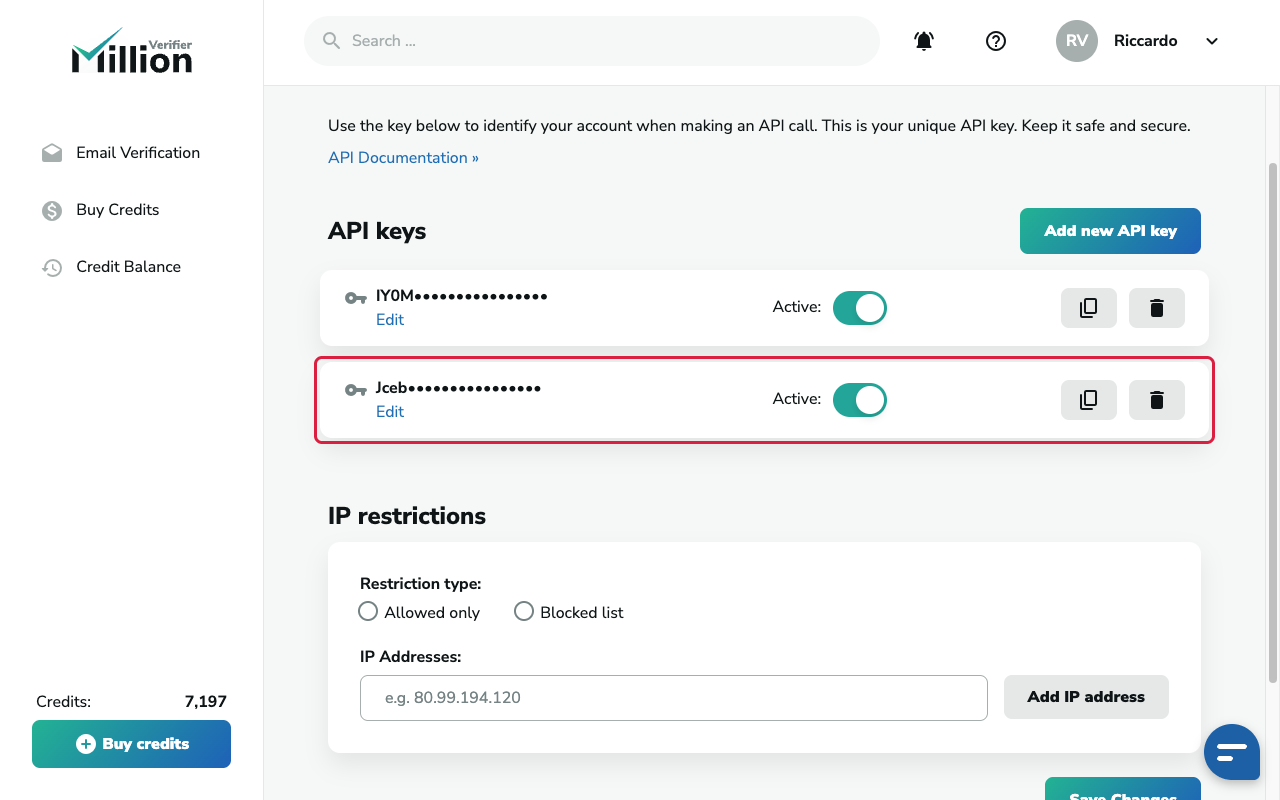The height and width of the screenshot is (800, 1280).
Task: Edit the IY0M API key
Action: [390, 320]
